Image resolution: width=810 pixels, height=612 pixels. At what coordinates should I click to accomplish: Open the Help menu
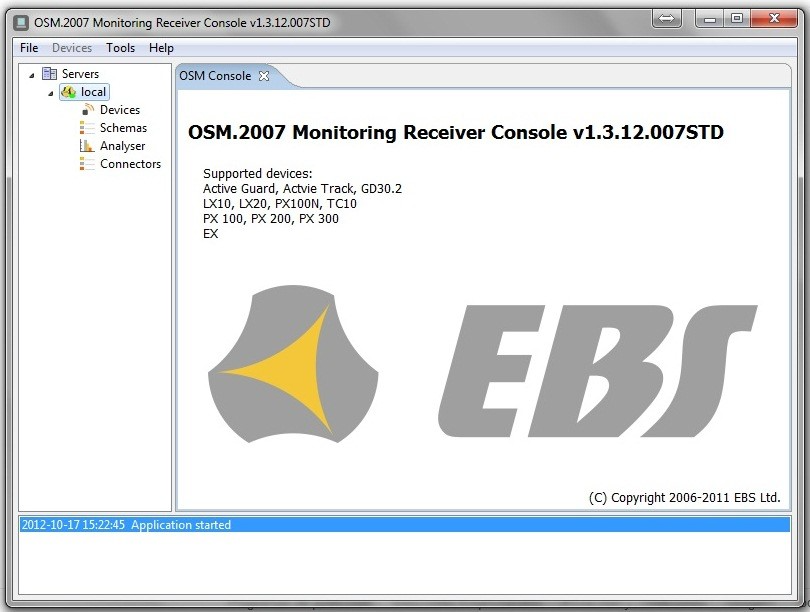point(161,48)
